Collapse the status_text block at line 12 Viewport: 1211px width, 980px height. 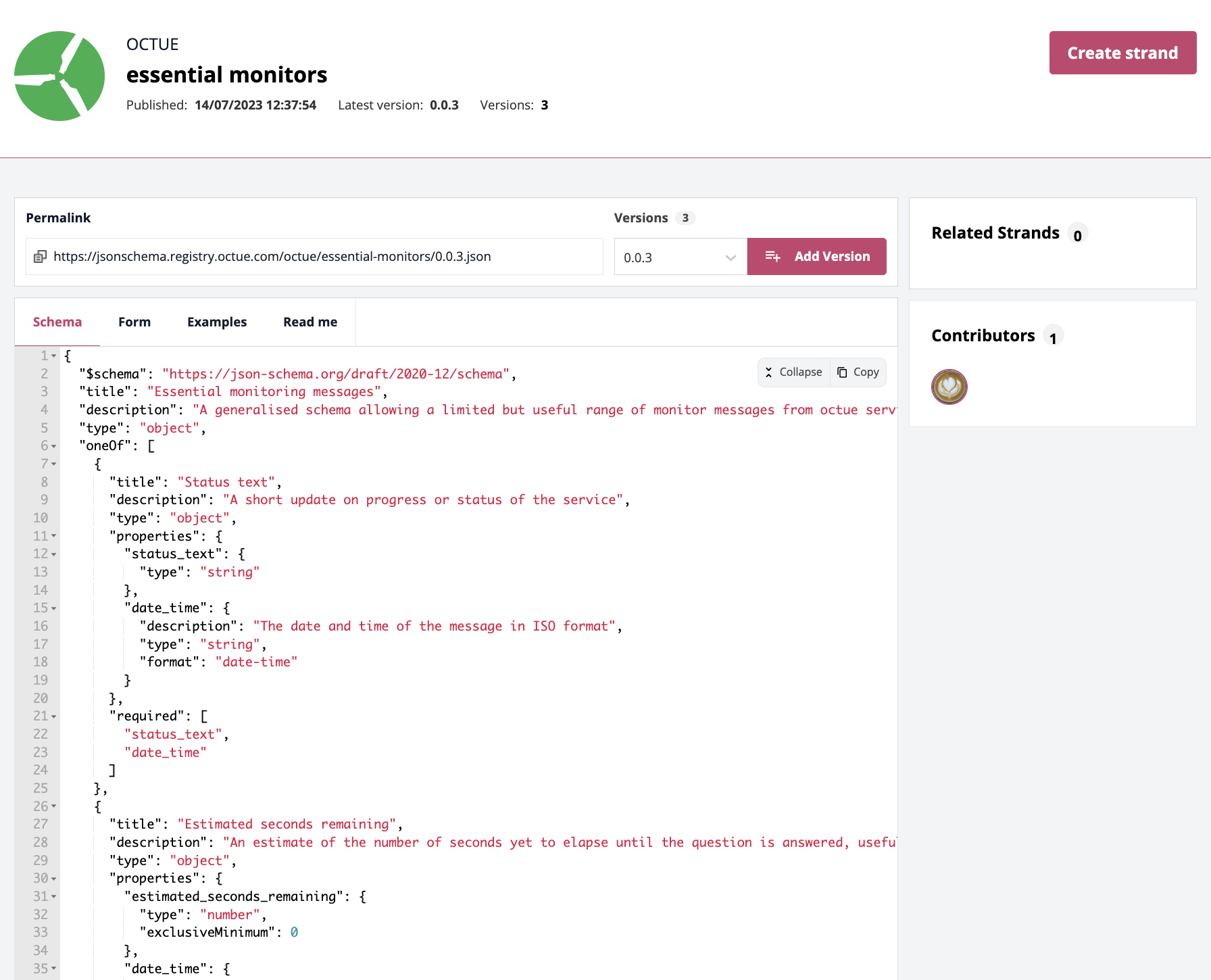(x=54, y=554)
